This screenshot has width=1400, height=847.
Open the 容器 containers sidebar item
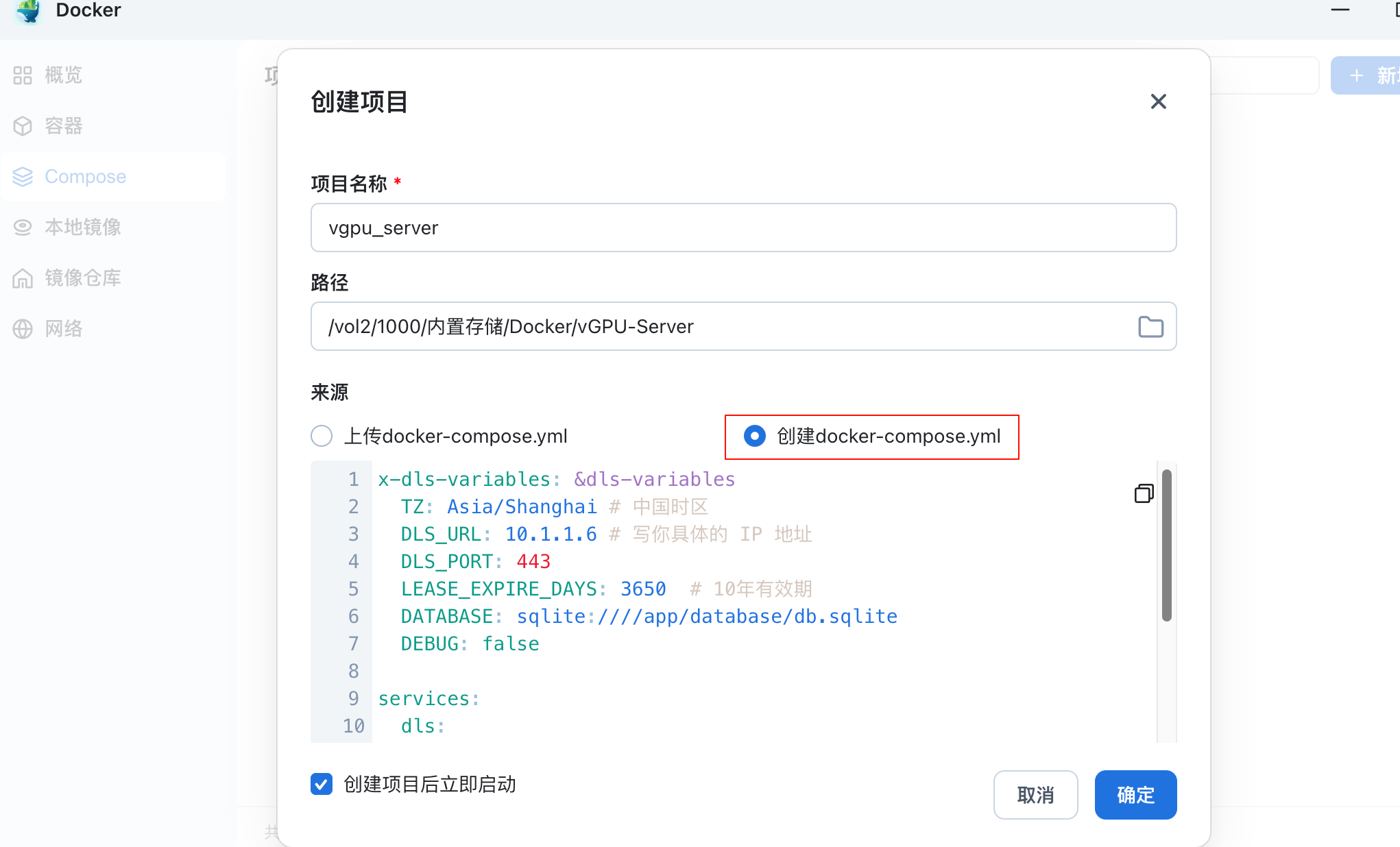(x=113, y=126)
